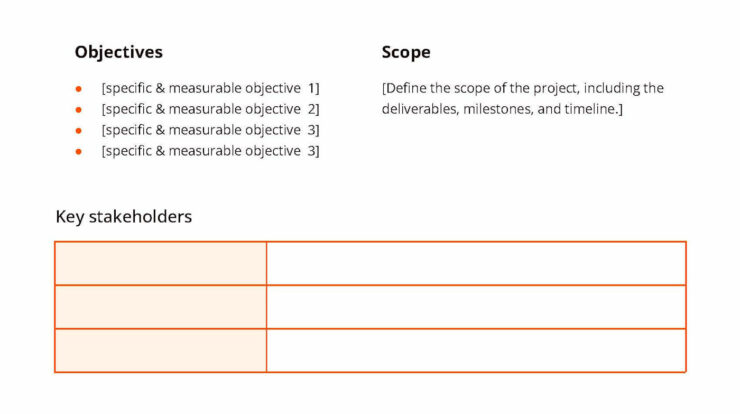The width and height of the screenshot is (740, 414).
Task: Select the bottom shaded stakeholder table cell
Action: 160,350
